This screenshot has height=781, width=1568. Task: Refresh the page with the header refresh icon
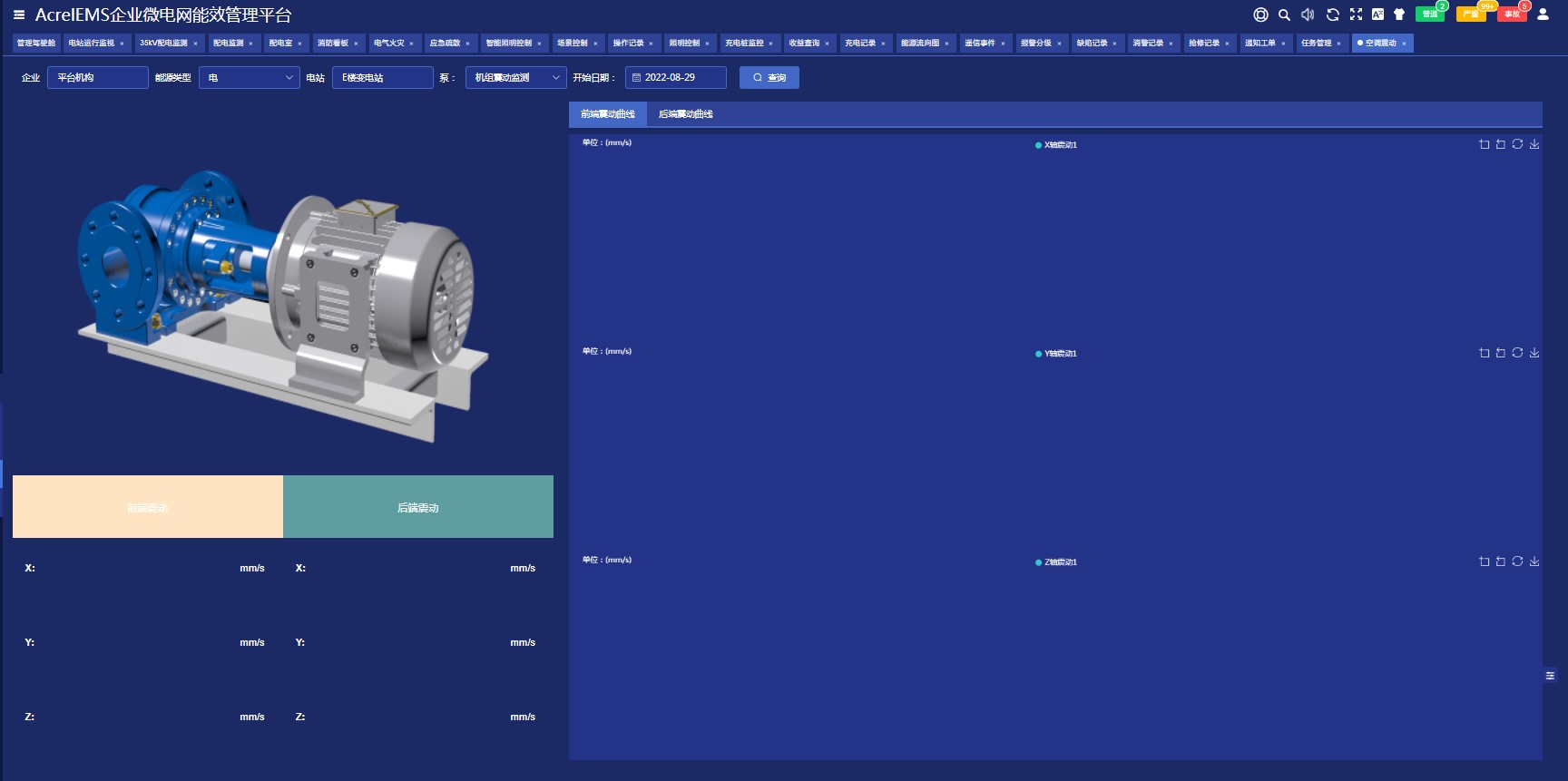(x=1332, y=15)
